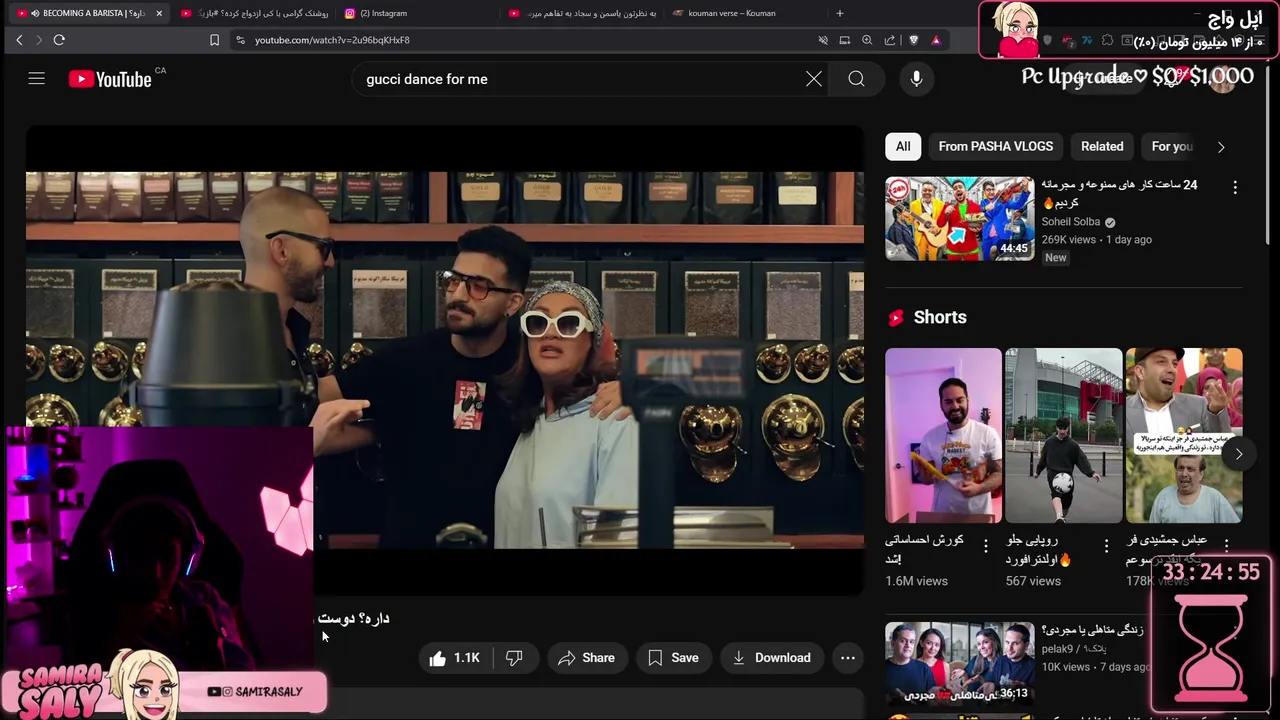Open options for Soheil Solba video
The image size is (1280, 720).
(1235, 188)
